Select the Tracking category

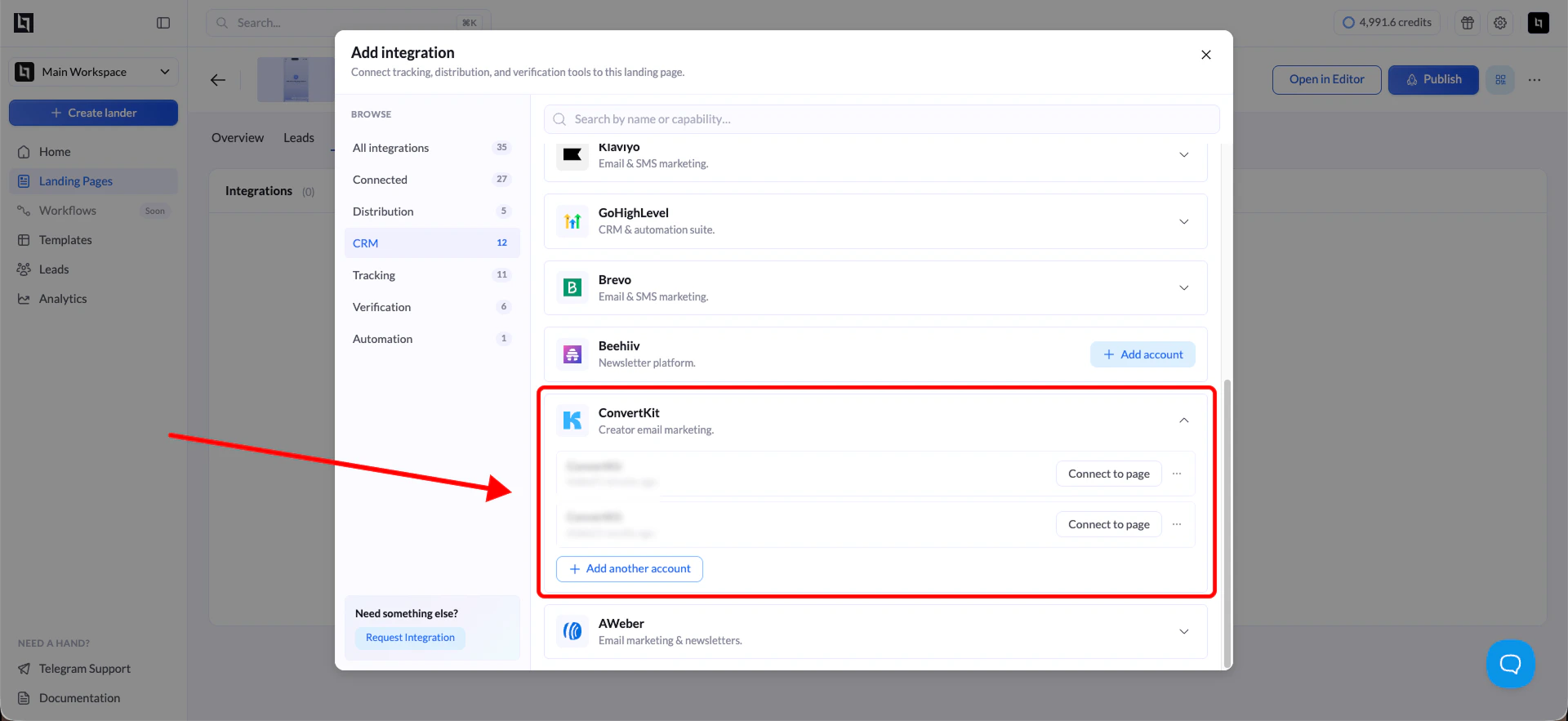(x=432, y=275)
